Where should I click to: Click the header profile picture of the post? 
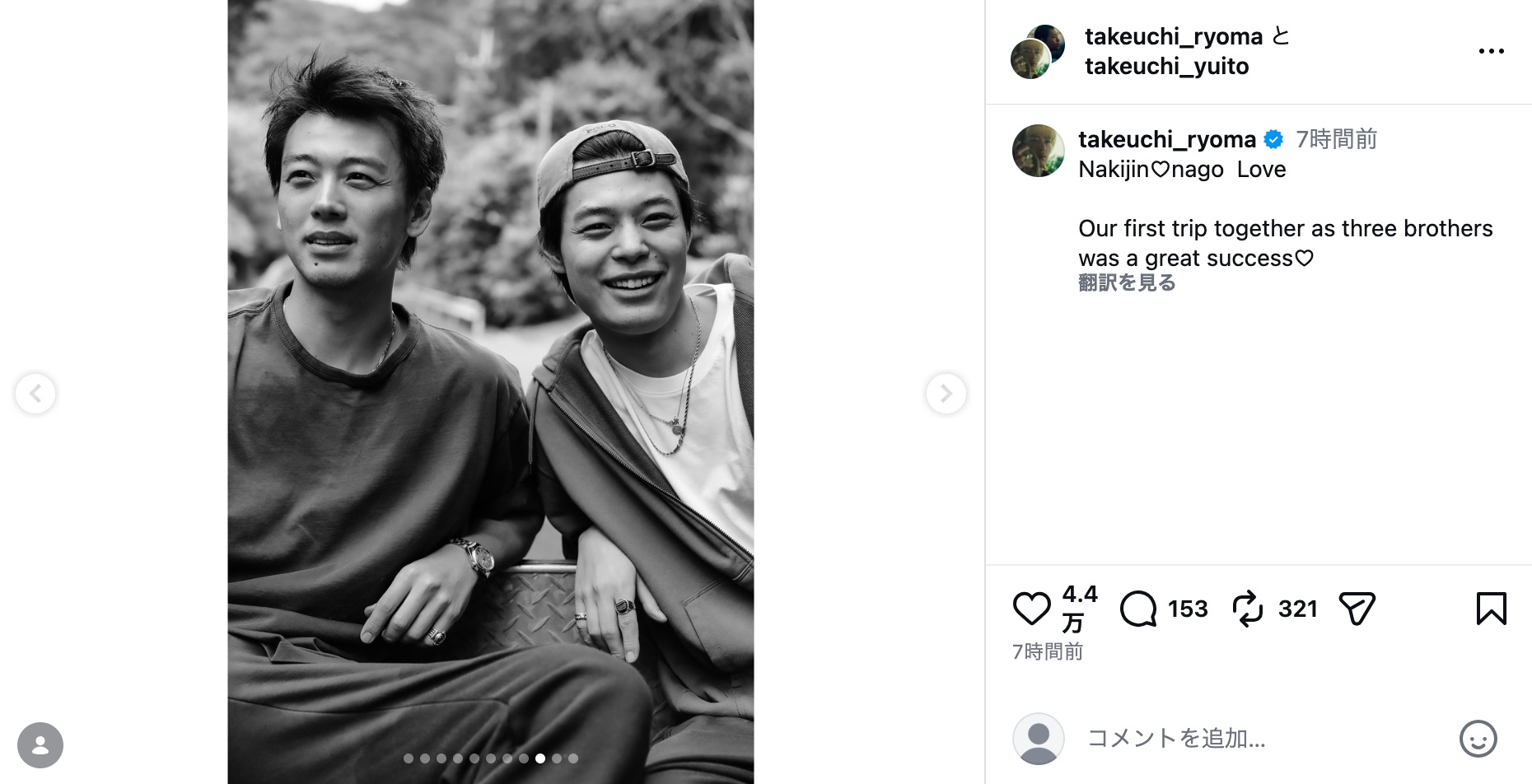(x=1037, y=51)
